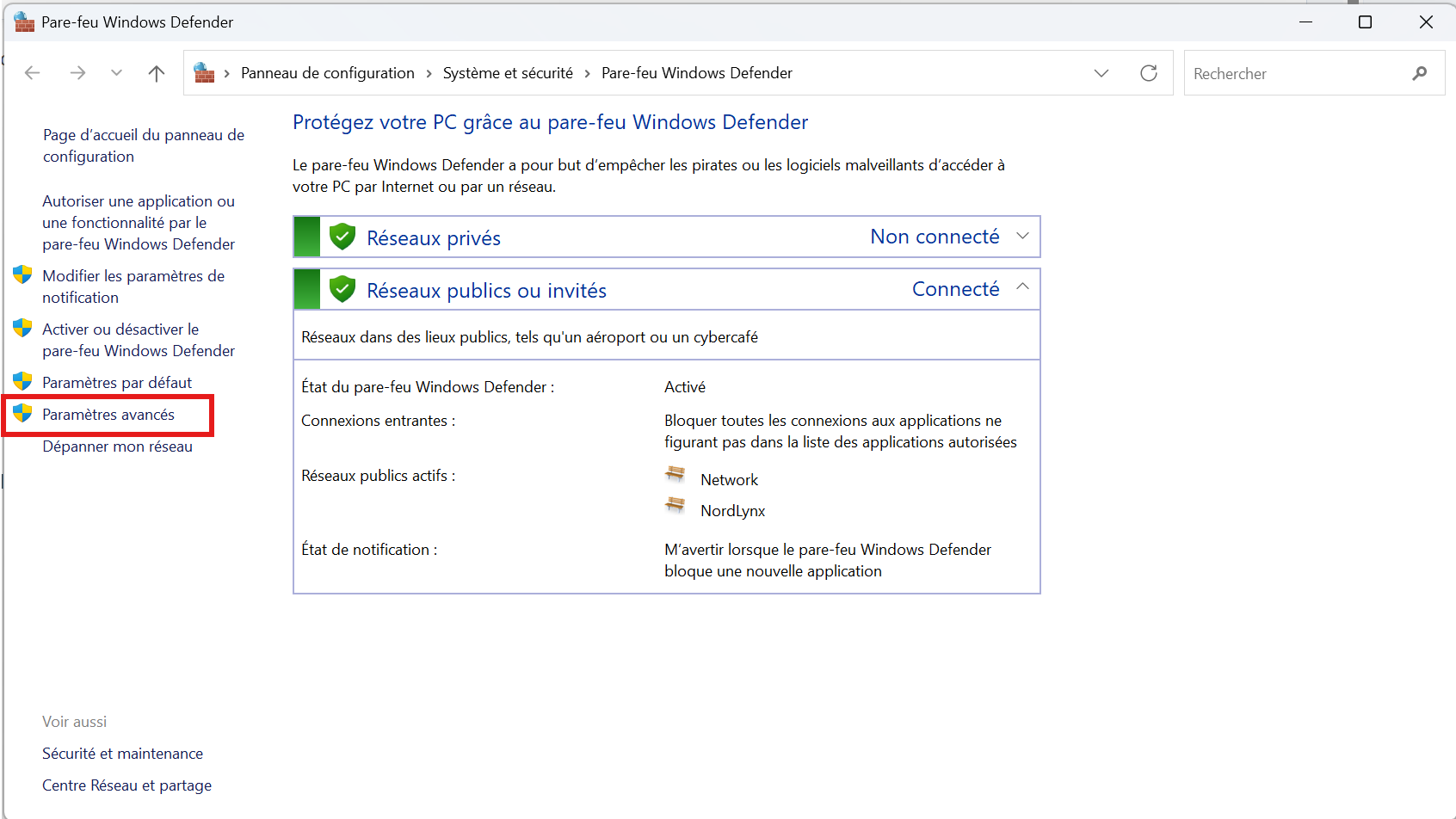Open recent locations dropdown arrow
1456x819 pixels.
coord(116,73)
